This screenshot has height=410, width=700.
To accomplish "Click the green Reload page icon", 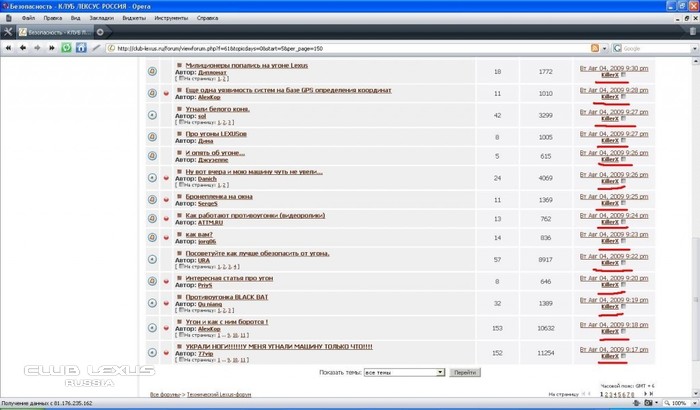I will tap(67, 47).
